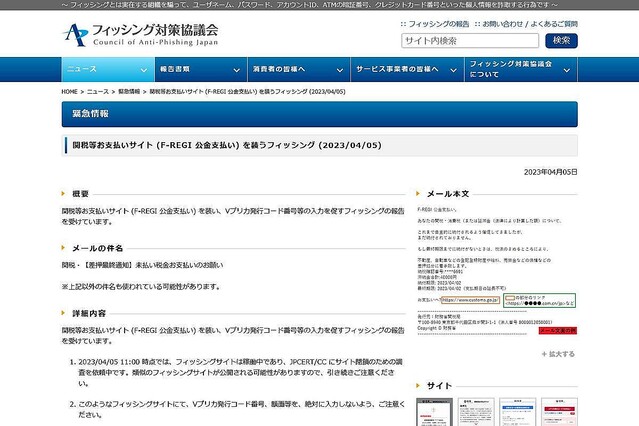Expand the ニュース dropdown chevron

[x=144, y=70]
